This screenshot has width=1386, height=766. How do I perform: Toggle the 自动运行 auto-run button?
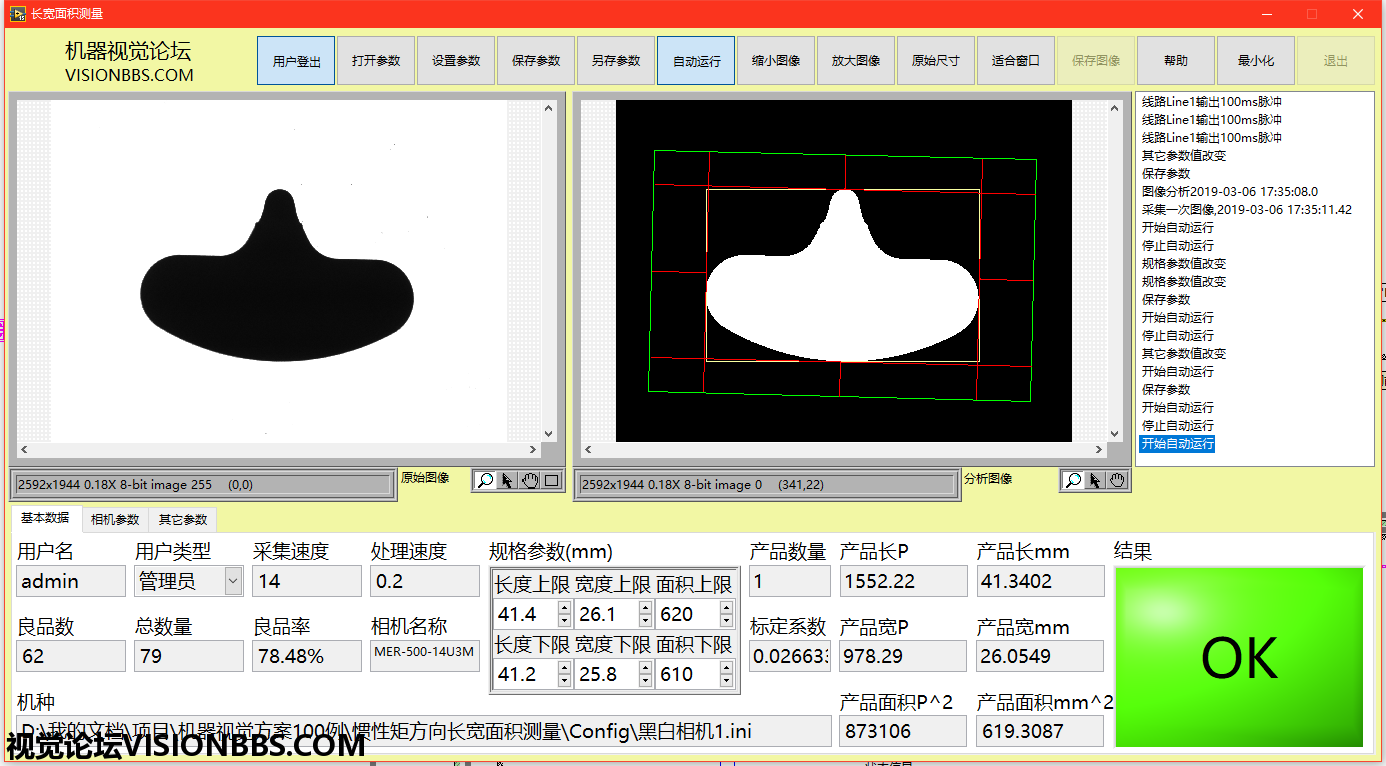[x=696, y=61]
